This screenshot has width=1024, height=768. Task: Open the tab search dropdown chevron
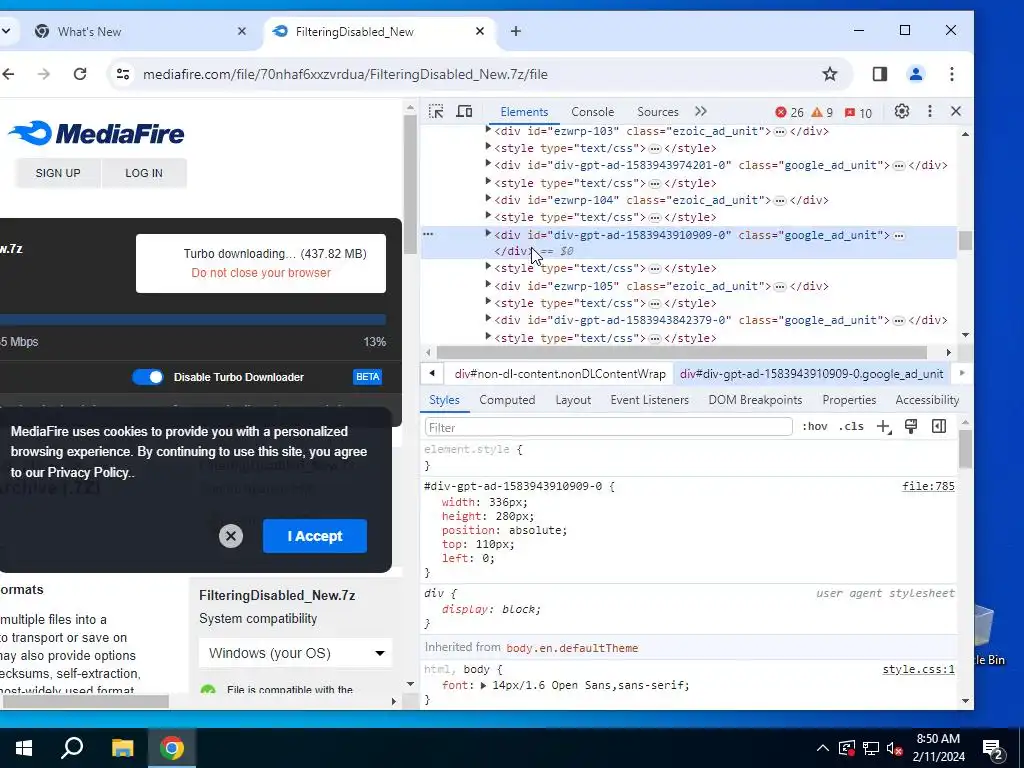(6, 31)
